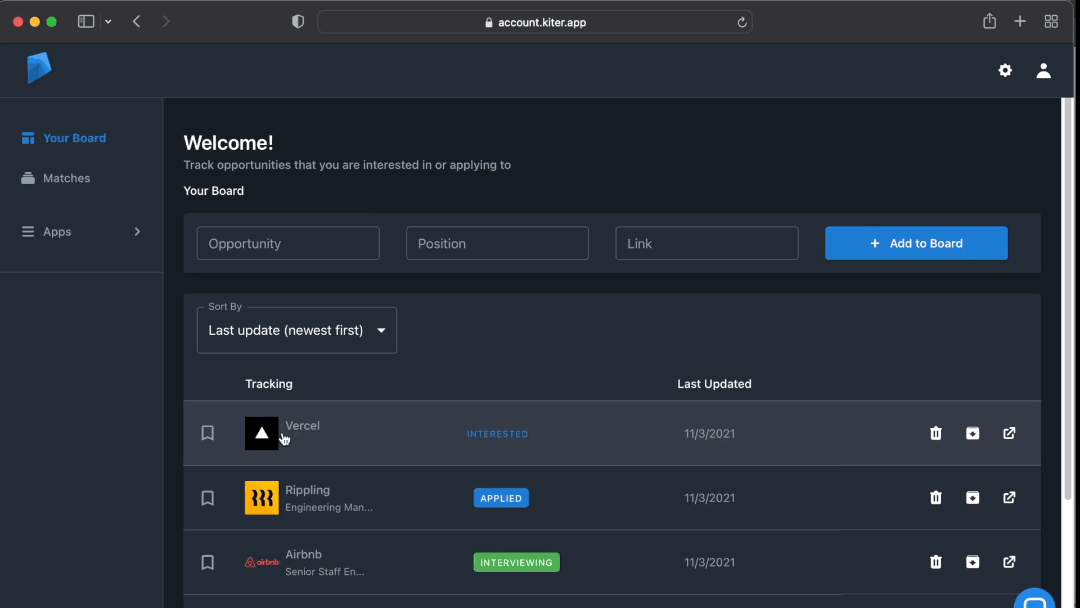1080x608 pixels.
Task: Click the Vercel company logo
Action: pyautogui.click(x=262, y=433)
